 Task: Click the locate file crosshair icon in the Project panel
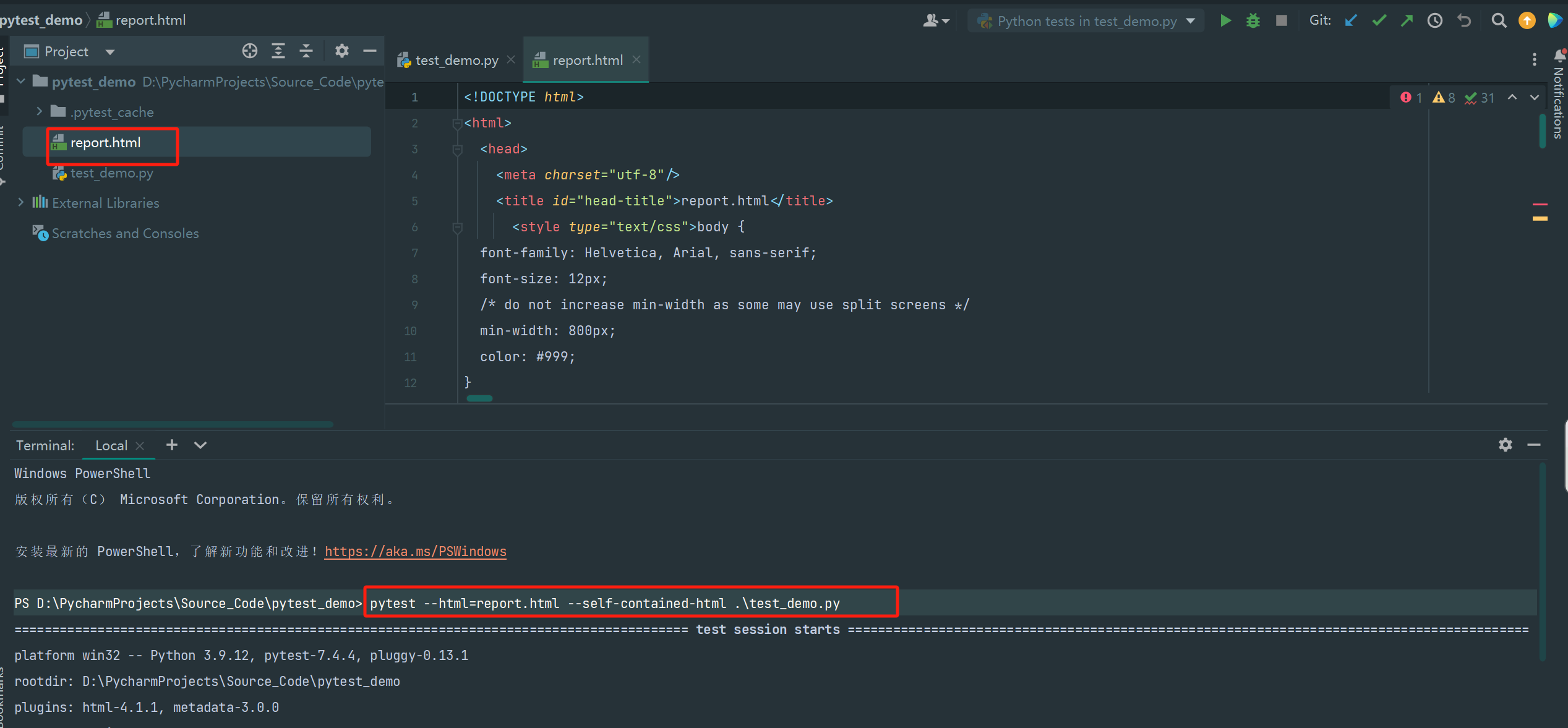(250, 51)
